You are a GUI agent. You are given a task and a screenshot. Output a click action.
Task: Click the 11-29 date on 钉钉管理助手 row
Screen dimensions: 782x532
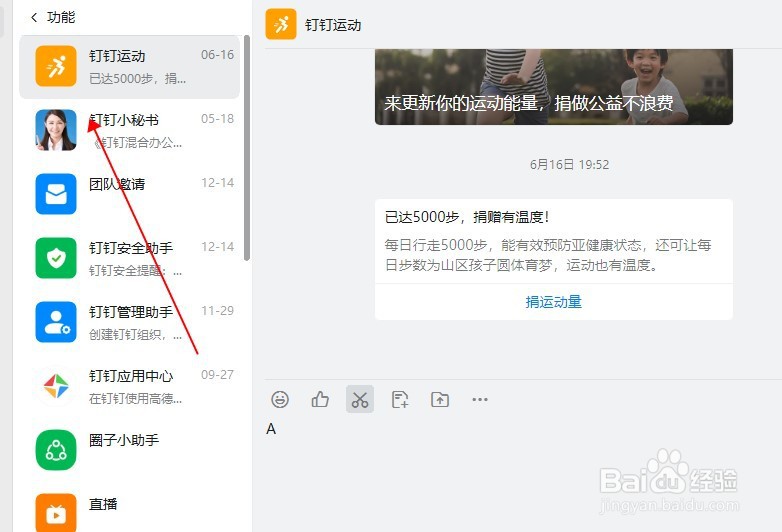click(217, 311)
